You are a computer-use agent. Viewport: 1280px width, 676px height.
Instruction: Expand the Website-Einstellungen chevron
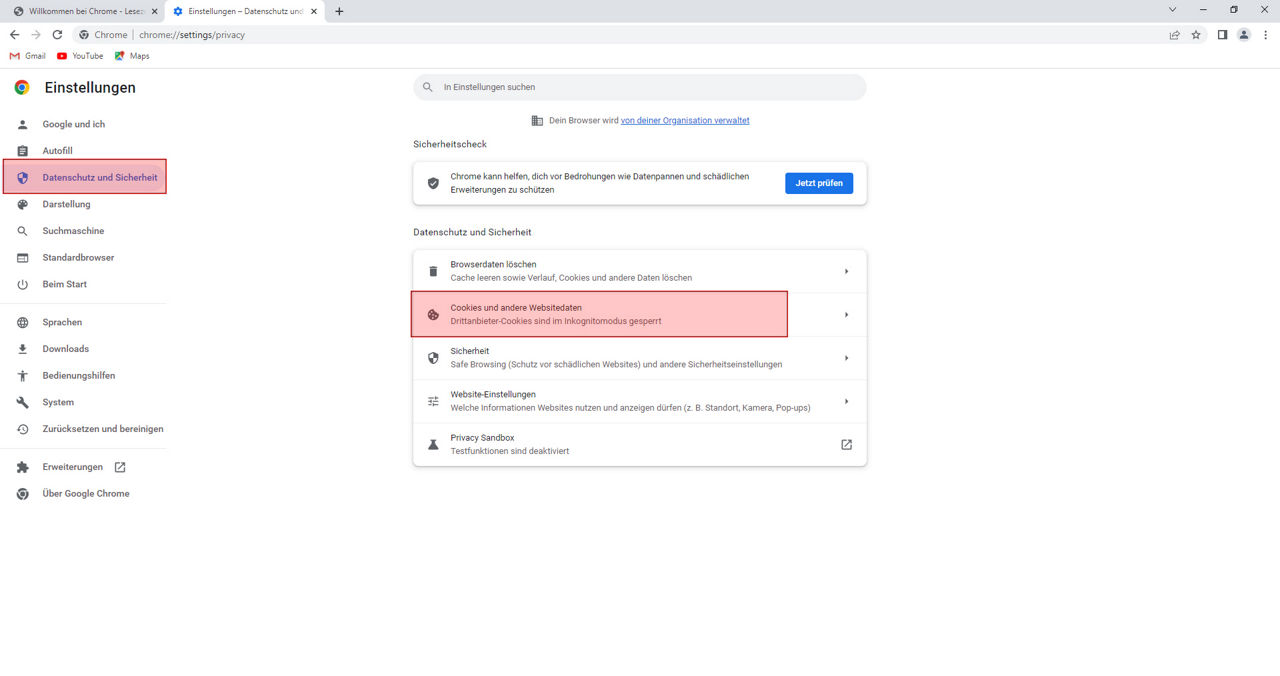pos(847,400)
